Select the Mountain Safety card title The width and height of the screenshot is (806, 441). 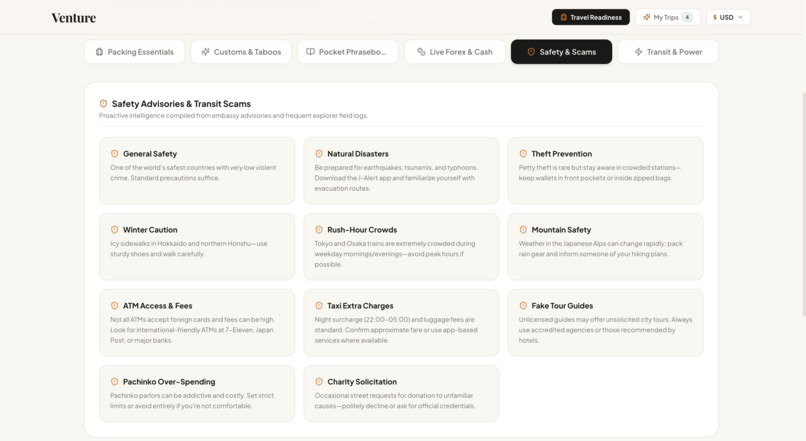pos(561,230)
